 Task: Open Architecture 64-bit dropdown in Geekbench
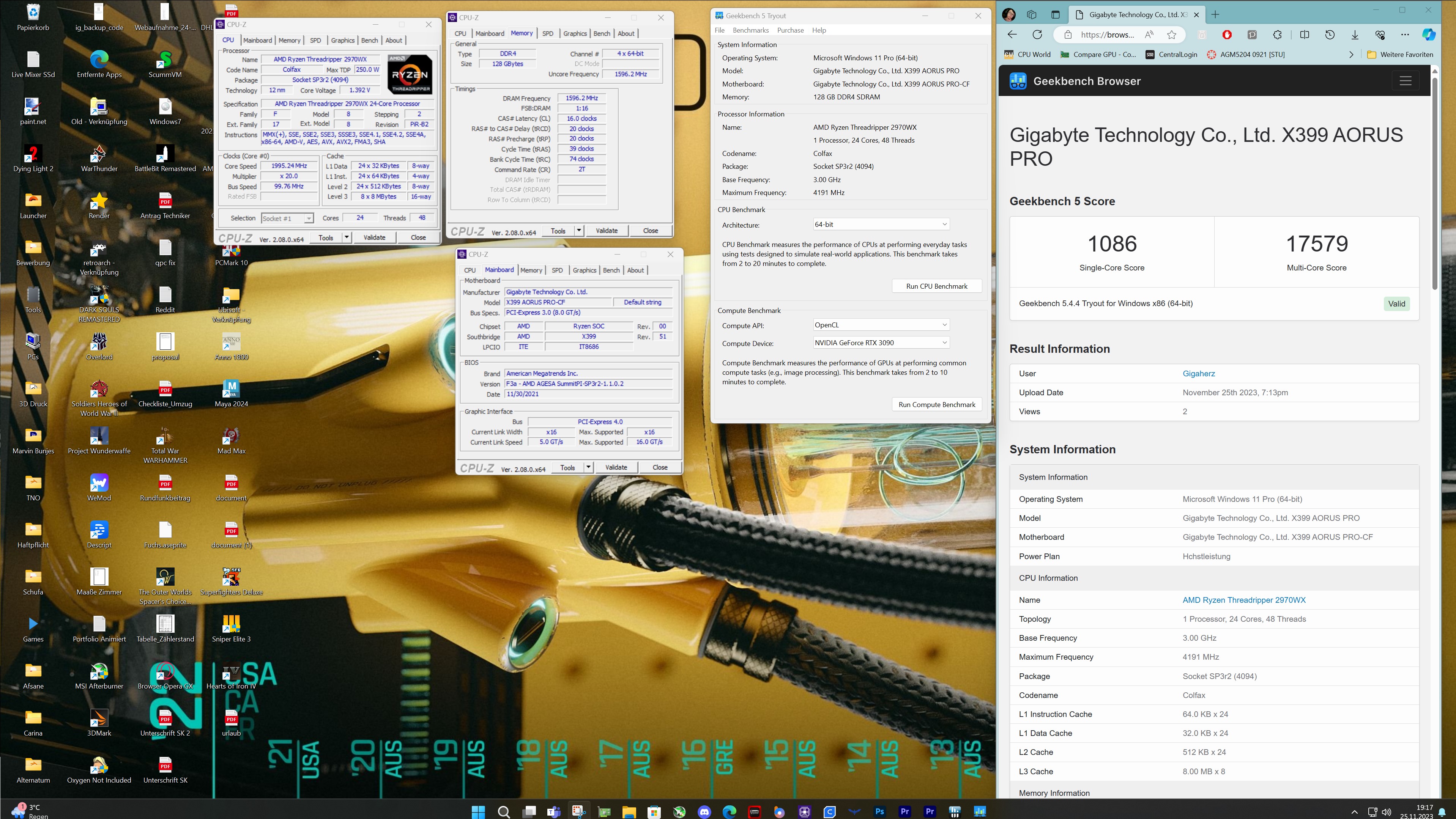(x=881, y=224)
